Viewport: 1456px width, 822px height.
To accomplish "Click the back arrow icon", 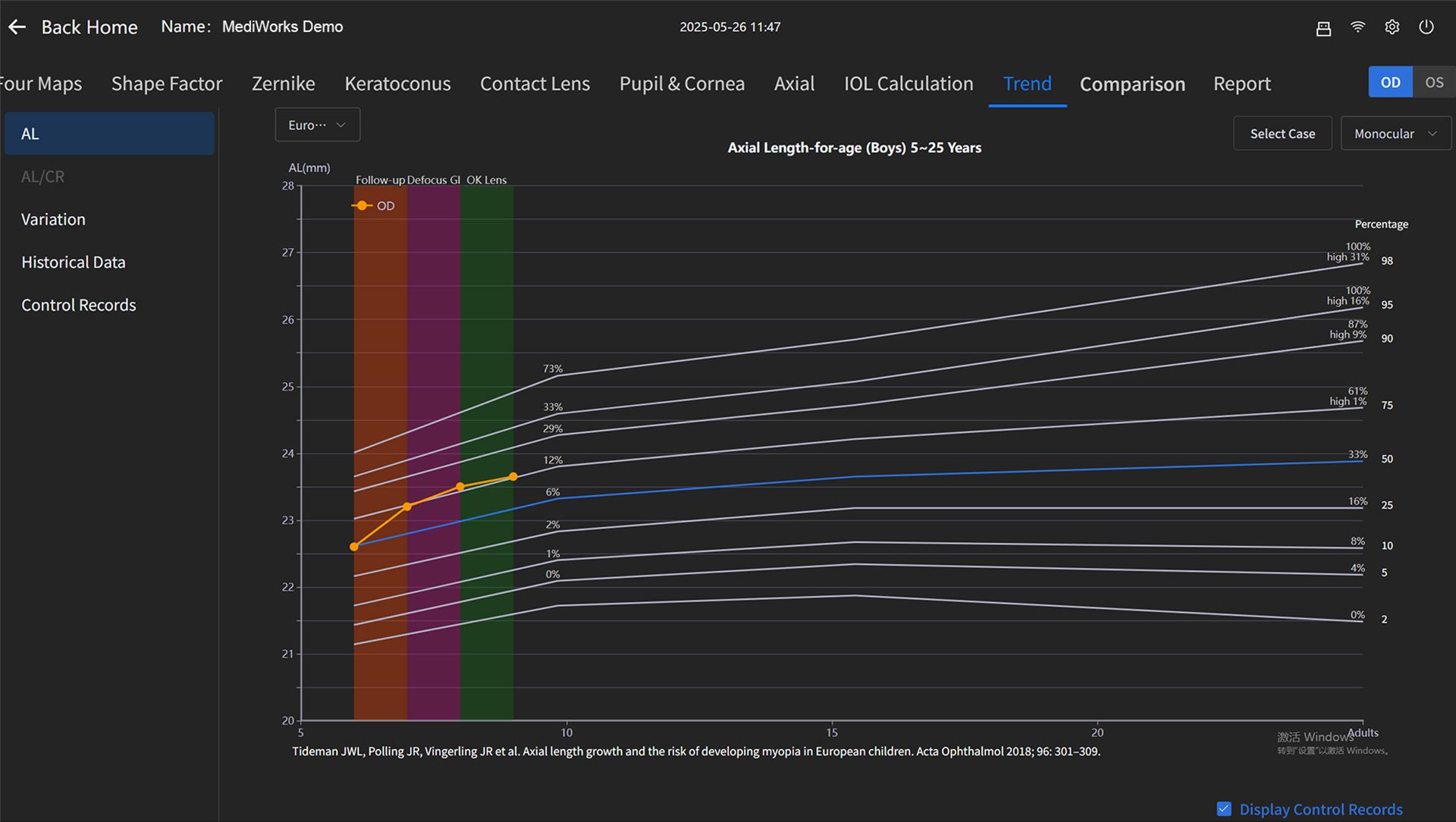I will [x=17, y=27].
